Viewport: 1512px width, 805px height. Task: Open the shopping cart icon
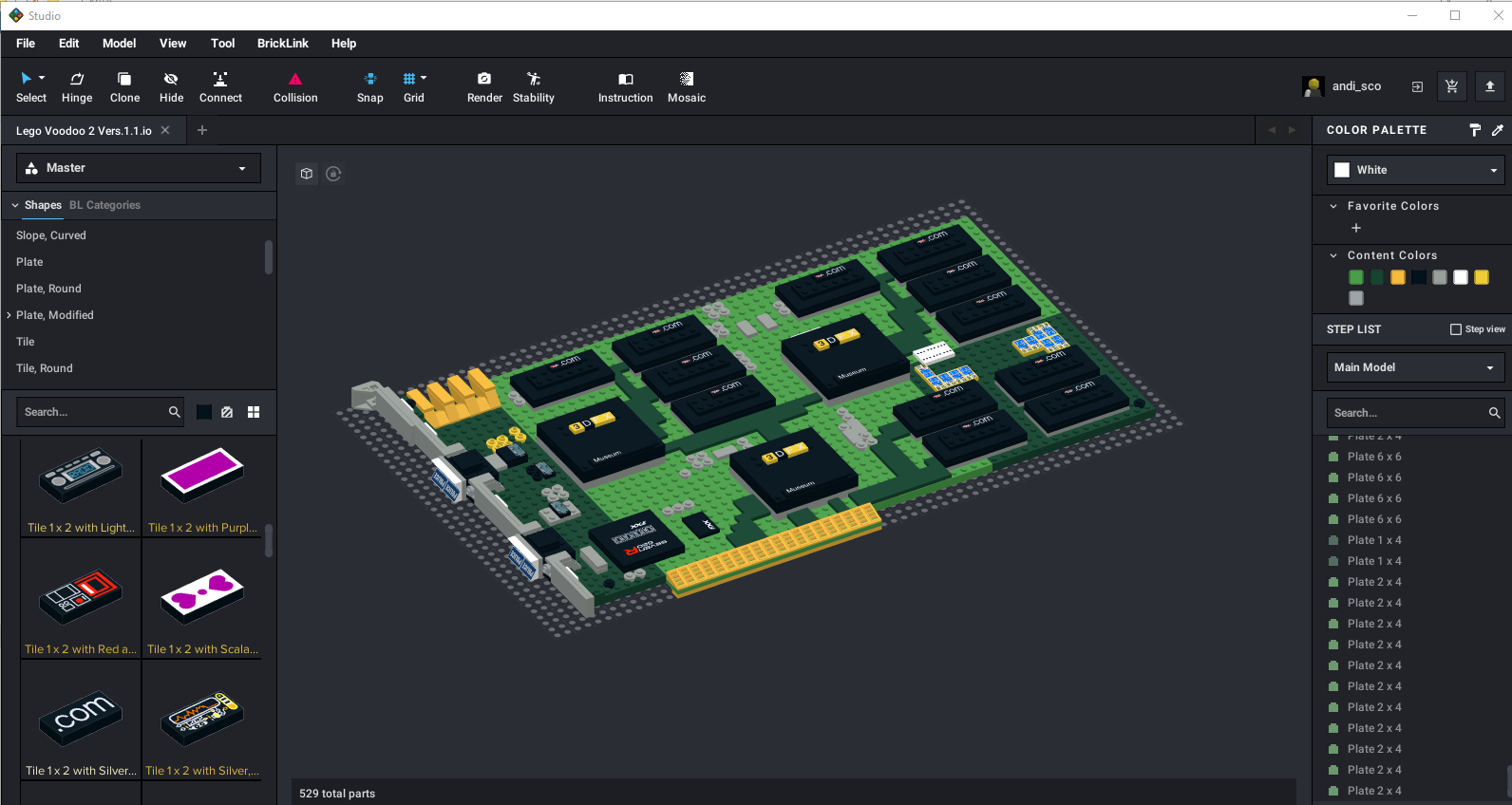1451,86
